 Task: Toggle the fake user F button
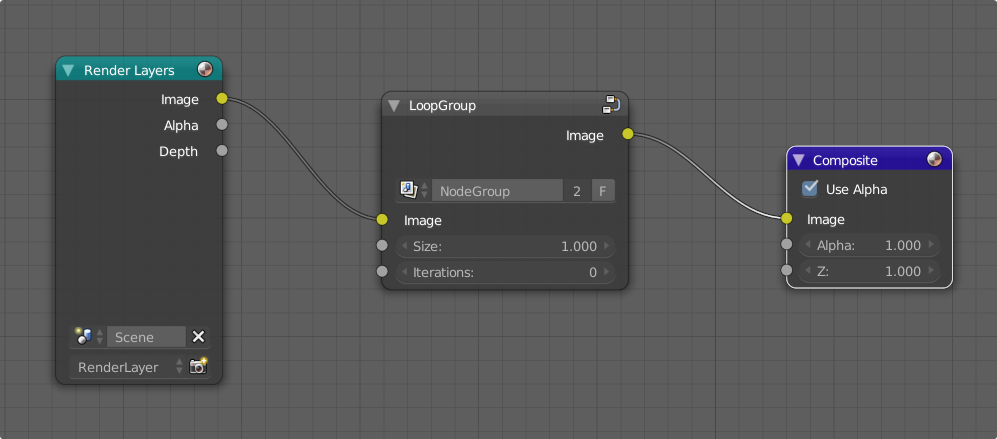603,190
